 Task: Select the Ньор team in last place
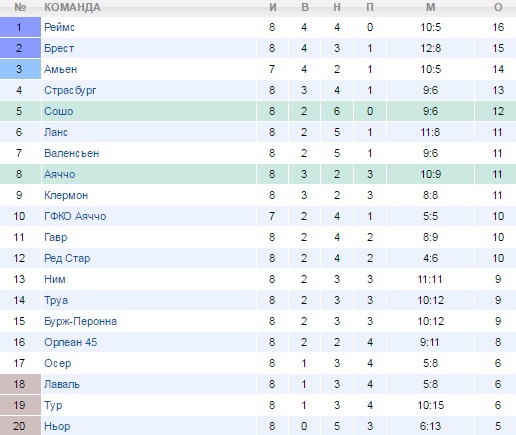57,426
